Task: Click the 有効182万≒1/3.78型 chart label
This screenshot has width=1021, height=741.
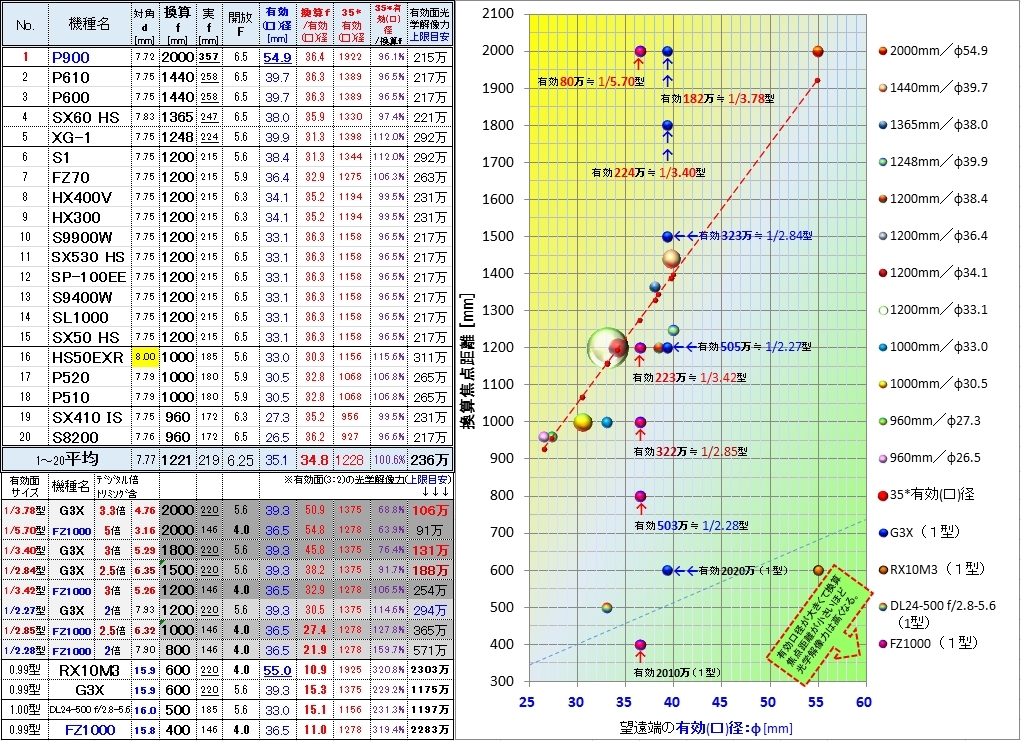Action: (718, 99)
